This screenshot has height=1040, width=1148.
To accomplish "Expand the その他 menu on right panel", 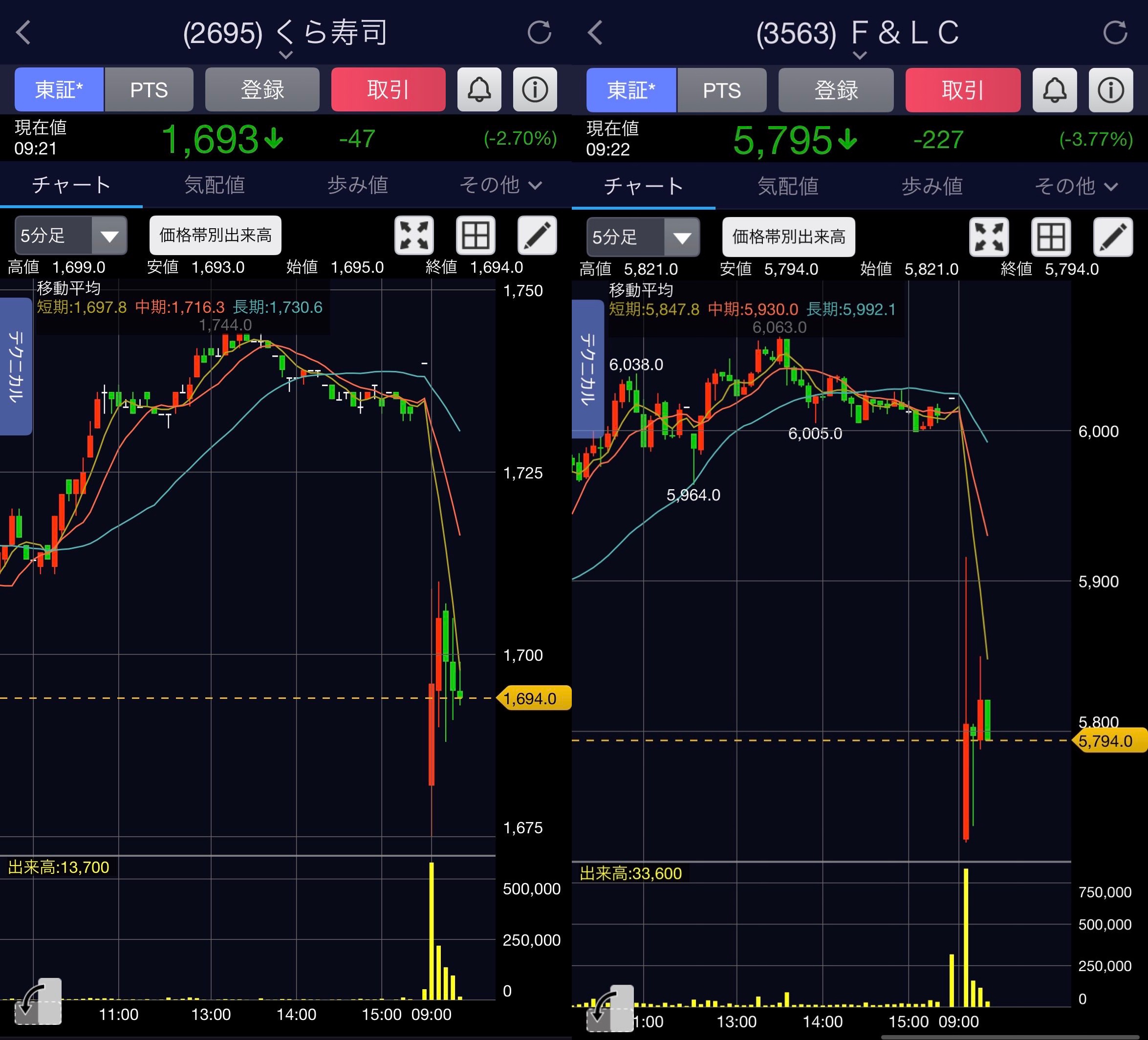I will [x=1076, y=186].
